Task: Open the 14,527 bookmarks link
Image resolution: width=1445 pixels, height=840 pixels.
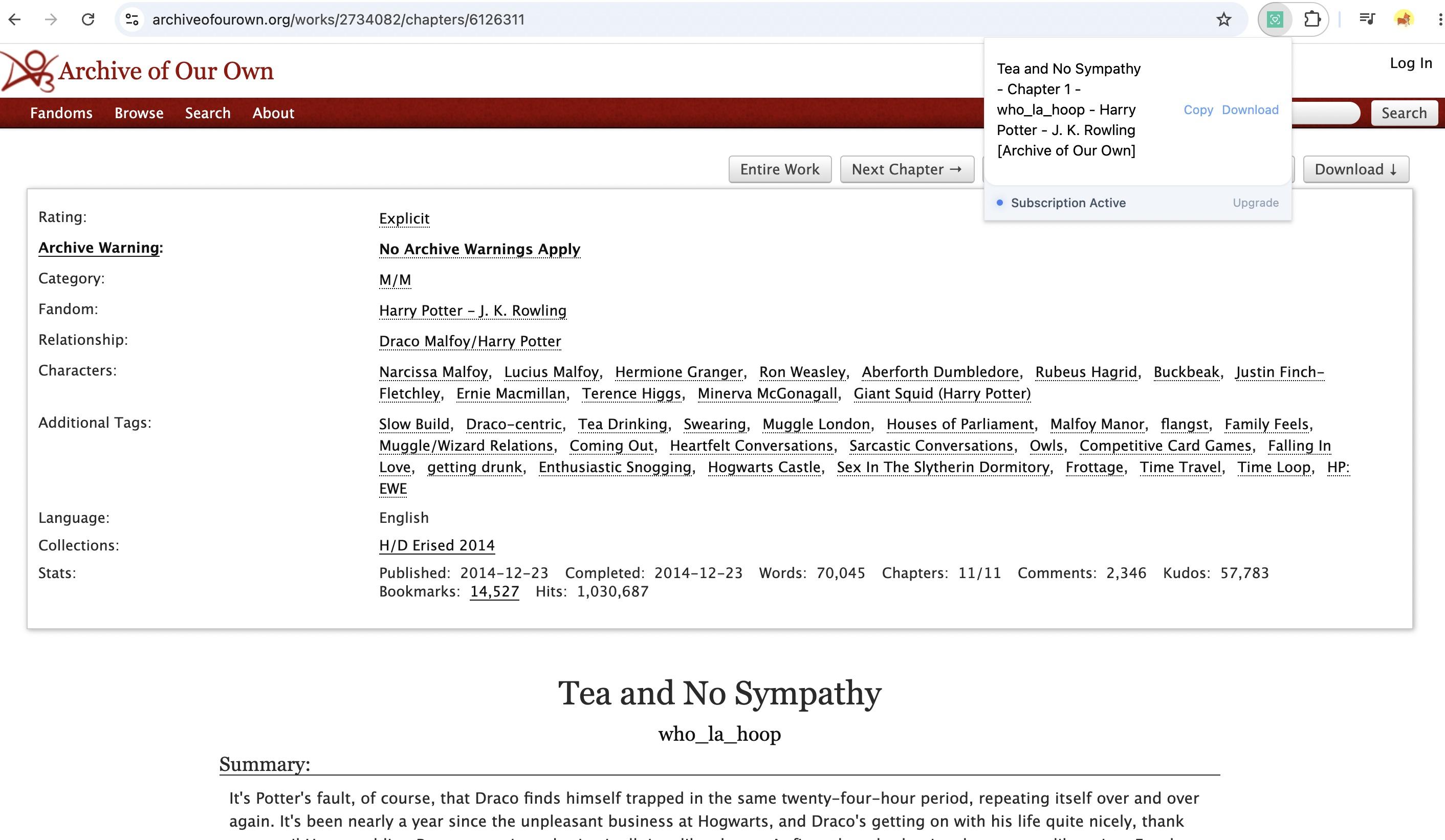Action: [x=494, y=591]
